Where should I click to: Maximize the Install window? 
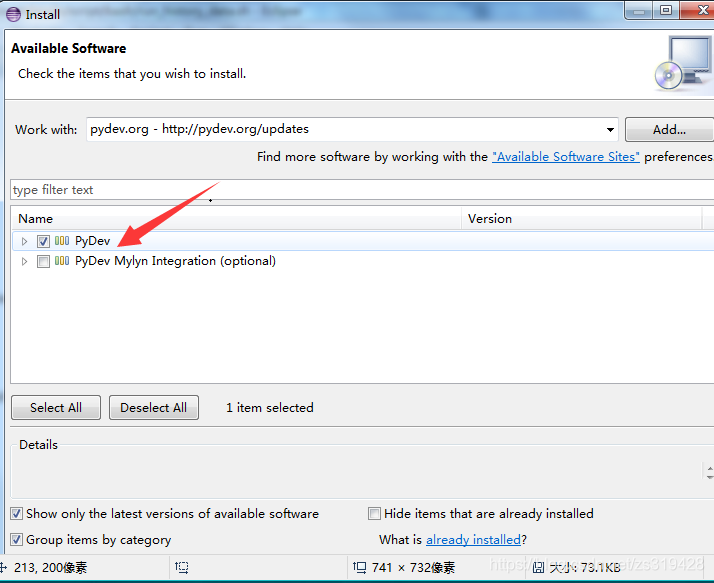coord(666,10)
